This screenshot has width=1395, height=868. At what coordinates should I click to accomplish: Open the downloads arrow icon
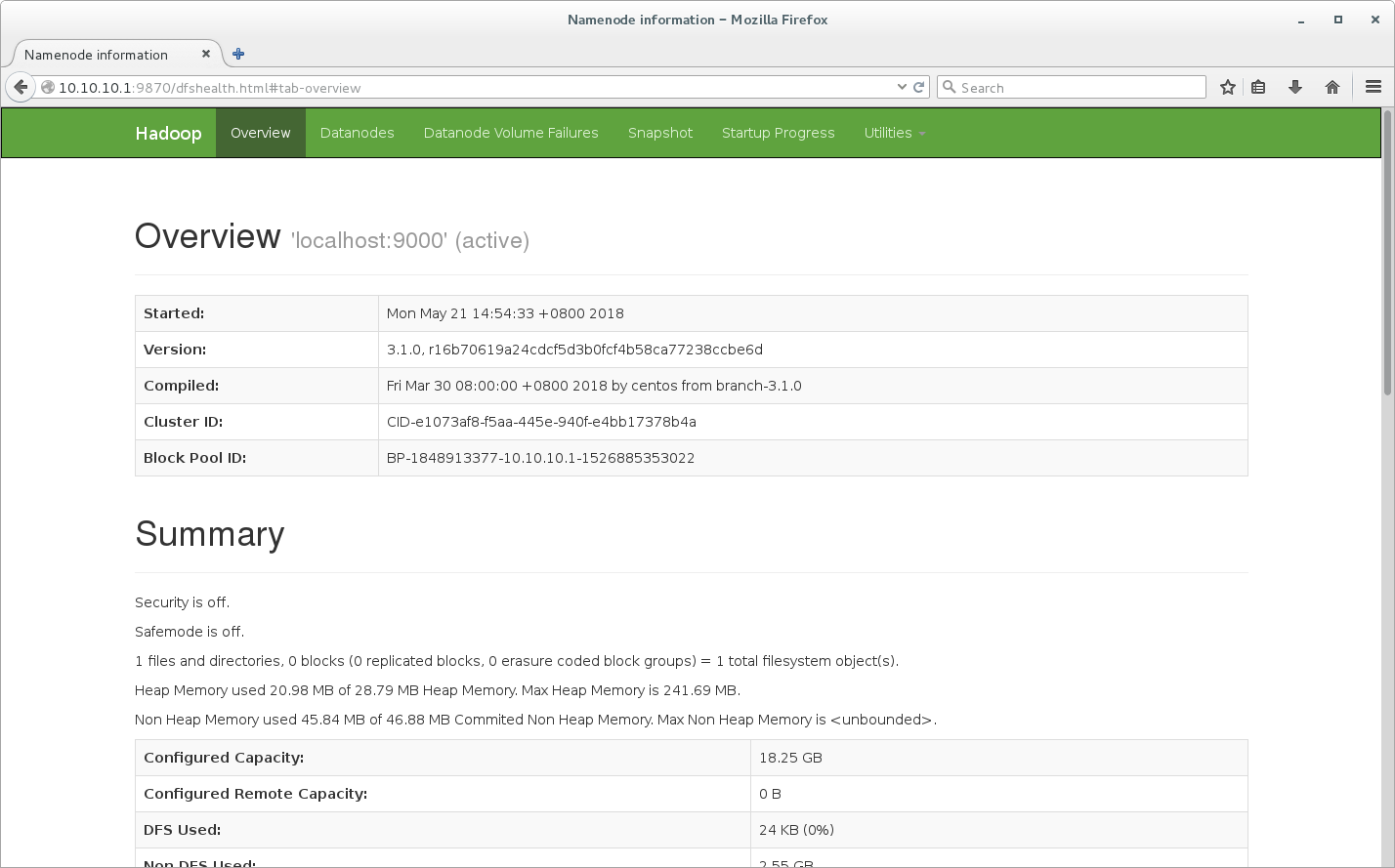1295,87
